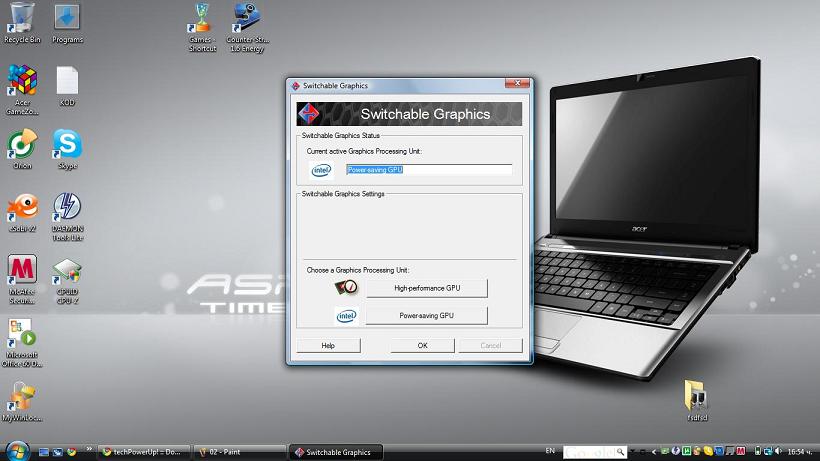Viewport: 820px width, 461px height.
Task: Click the Switch Between Windows quick launch icon
Action: click(x=58, y=452)
